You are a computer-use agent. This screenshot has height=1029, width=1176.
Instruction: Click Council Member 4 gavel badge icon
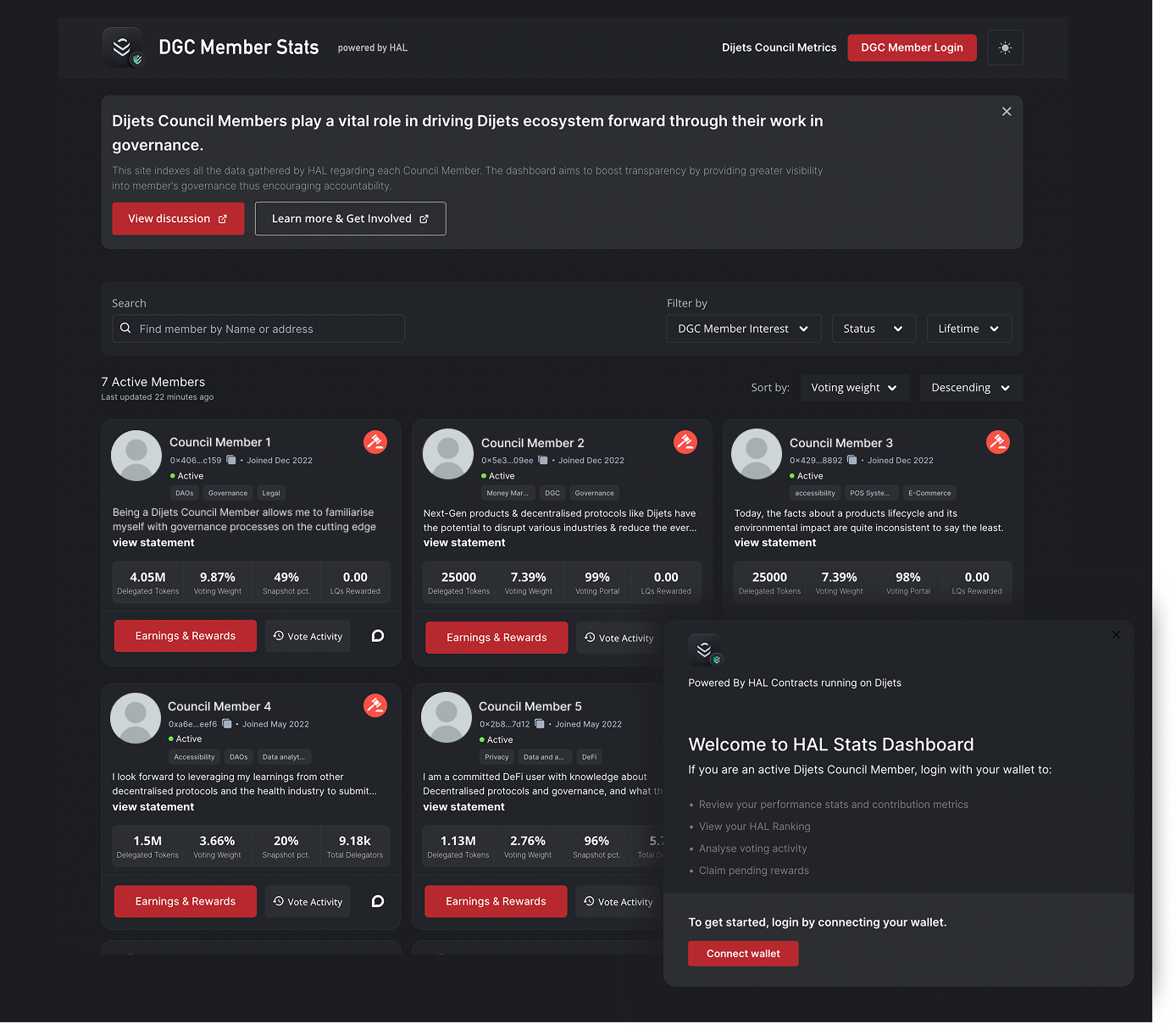375,705
